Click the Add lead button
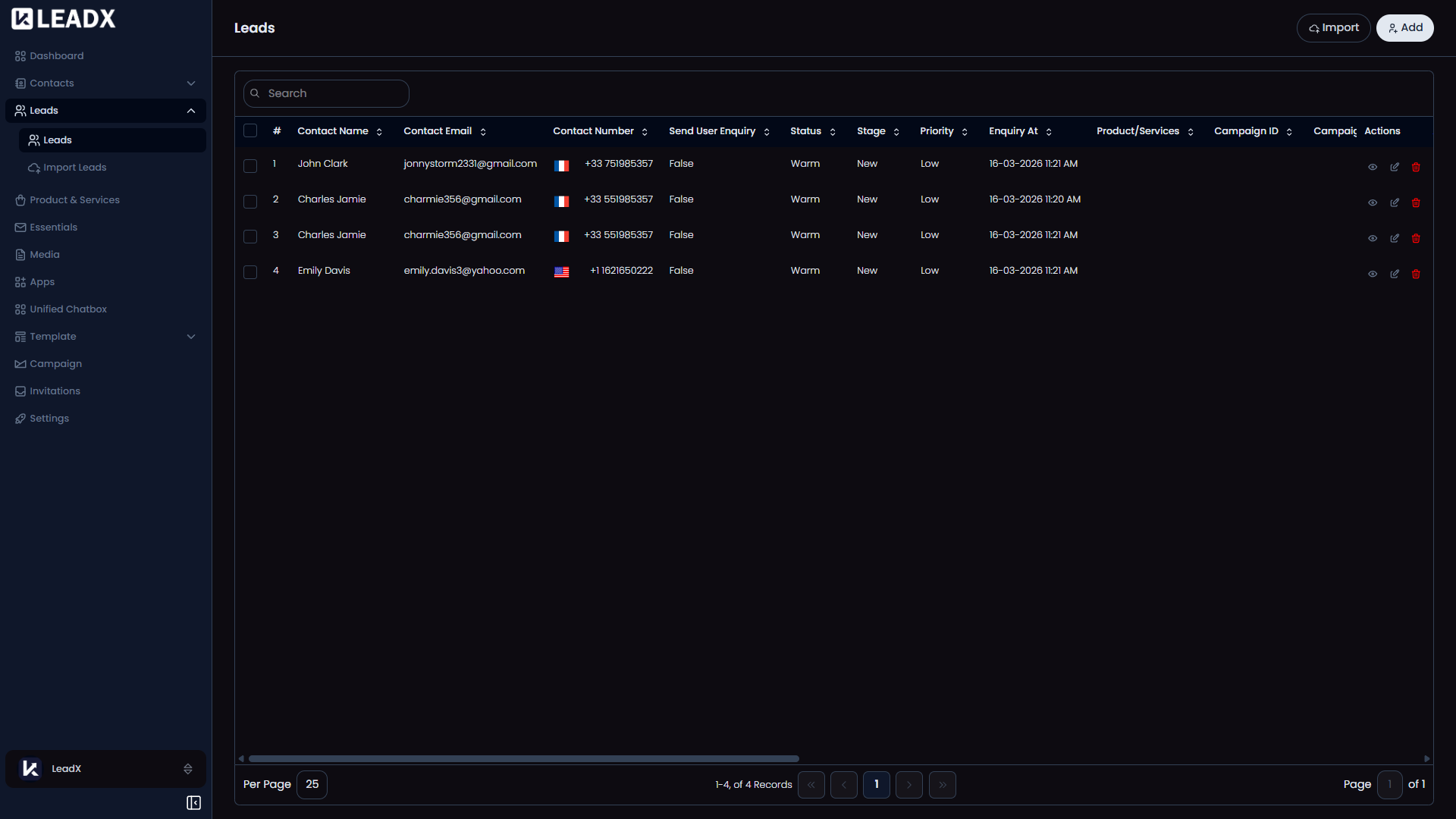The width and height of the screenshot is (1456, 819). [x=1404, y=28]
